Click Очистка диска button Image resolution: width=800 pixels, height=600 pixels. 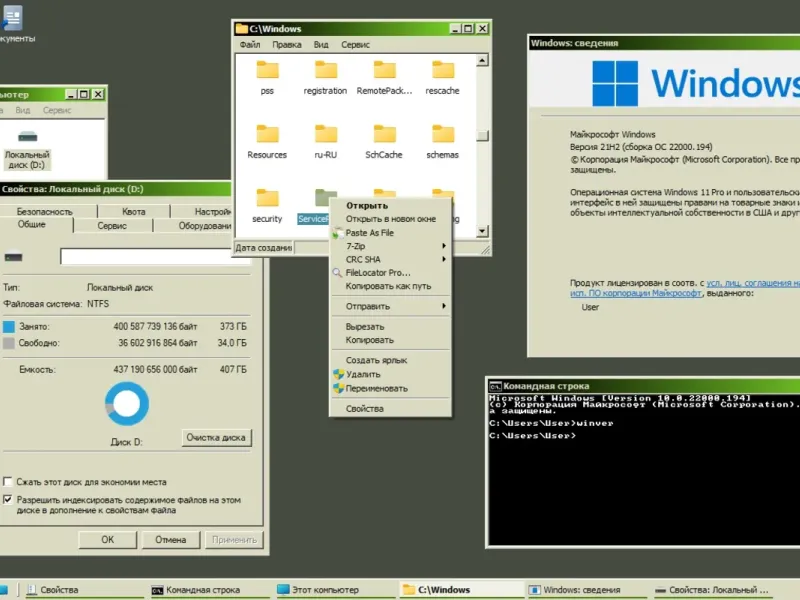[x=216, y=438]
